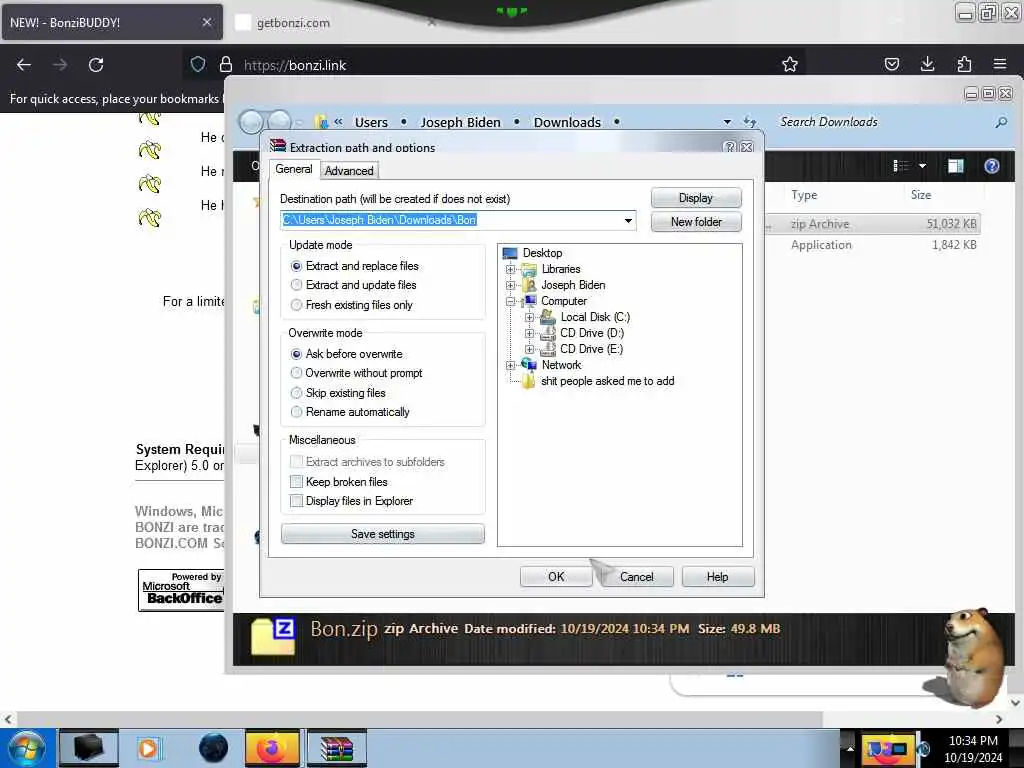
Task: Collapse Computer tree node
Action: (x=511, y=301)
